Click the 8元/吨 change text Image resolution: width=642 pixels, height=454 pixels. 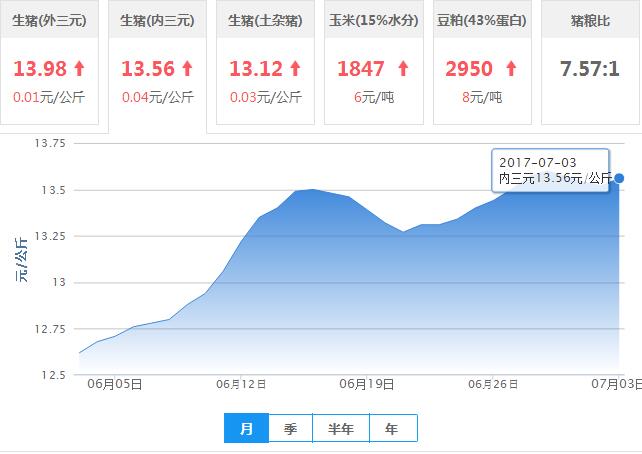tap(482, 97)
